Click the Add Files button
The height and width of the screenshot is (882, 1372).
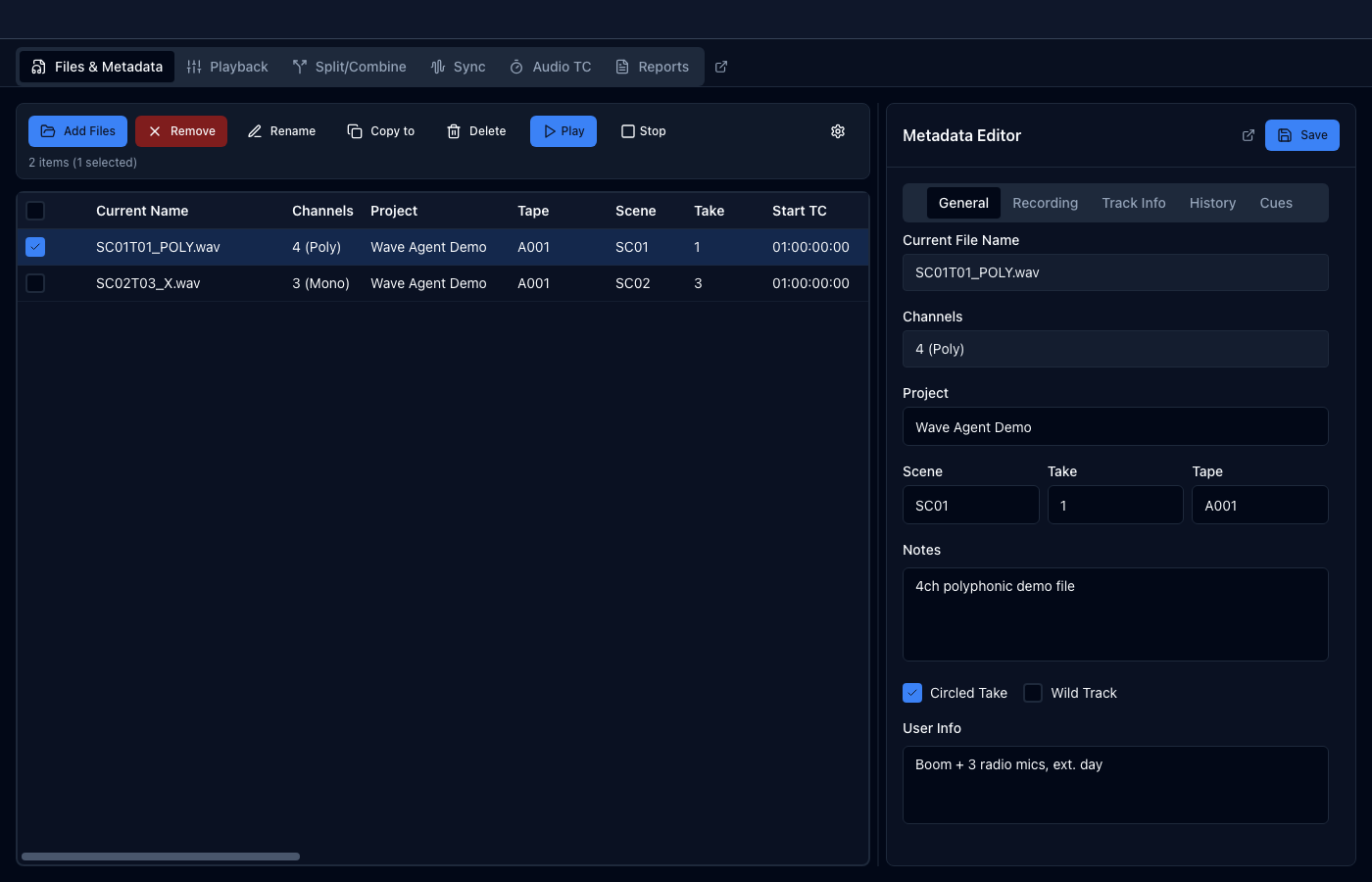point(77,131)
